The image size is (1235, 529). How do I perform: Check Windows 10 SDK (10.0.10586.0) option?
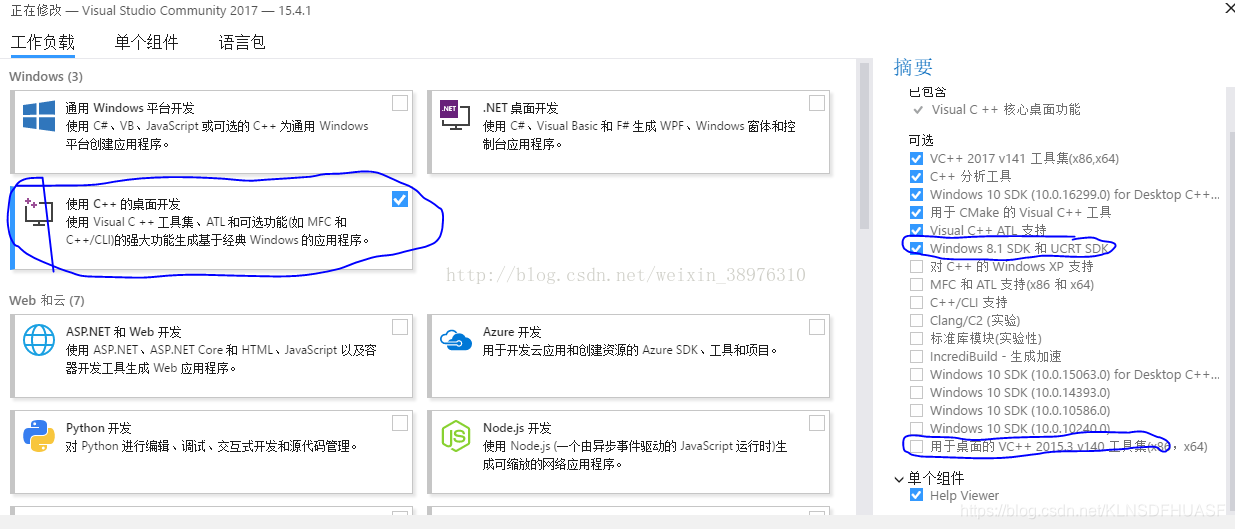click(x=916, y=410)
